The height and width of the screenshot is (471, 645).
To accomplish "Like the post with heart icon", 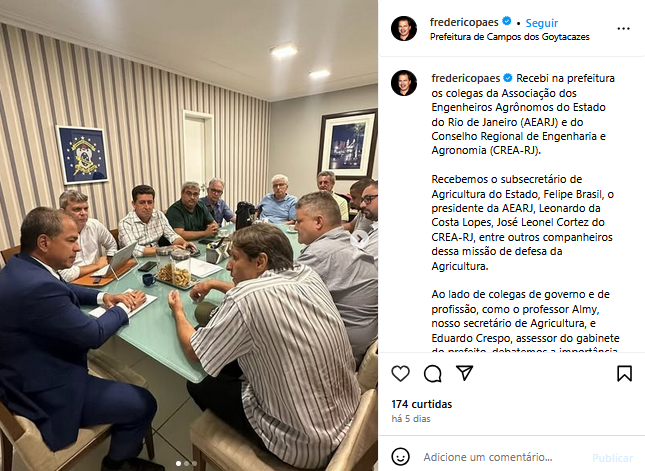I will tap(400, 374).
